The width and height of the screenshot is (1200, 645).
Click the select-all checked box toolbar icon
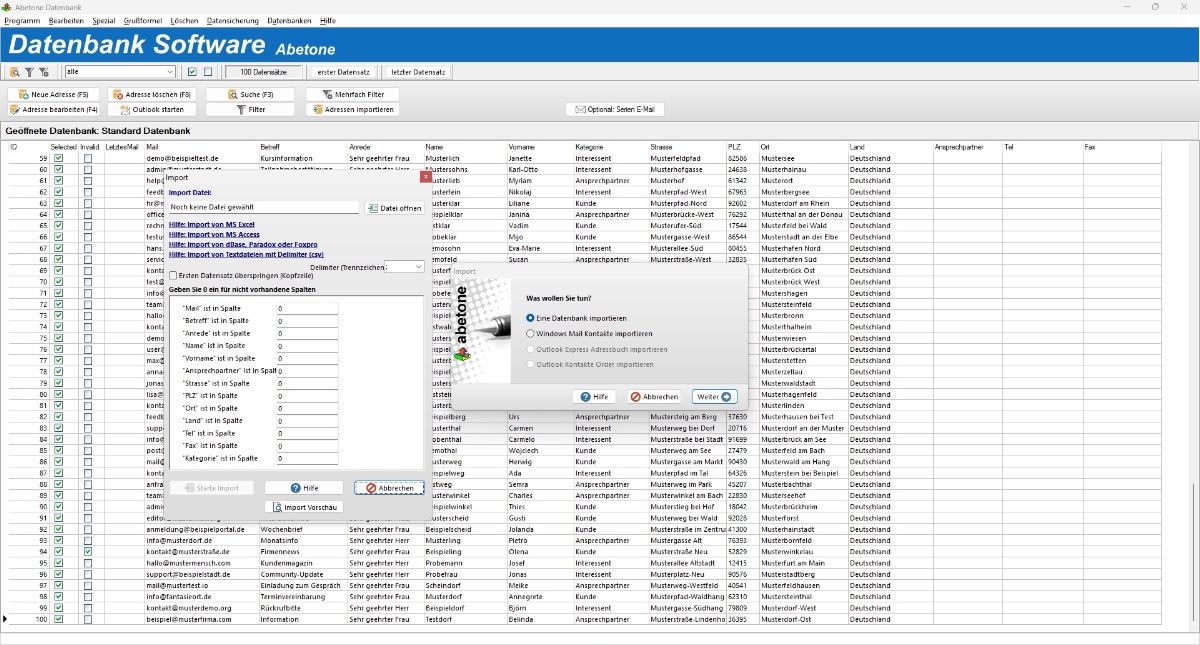tap(192, 72)
